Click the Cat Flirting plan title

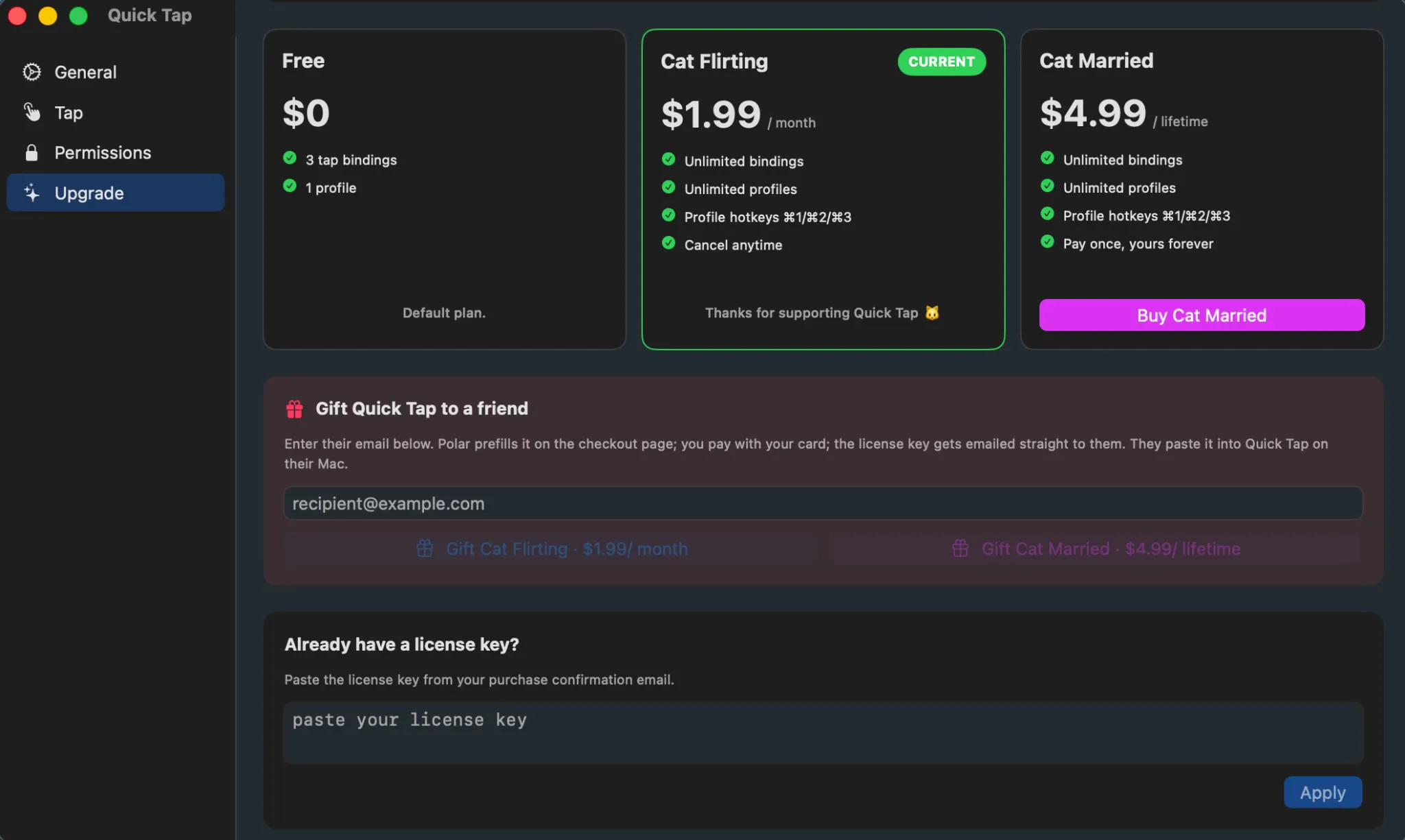714,61
